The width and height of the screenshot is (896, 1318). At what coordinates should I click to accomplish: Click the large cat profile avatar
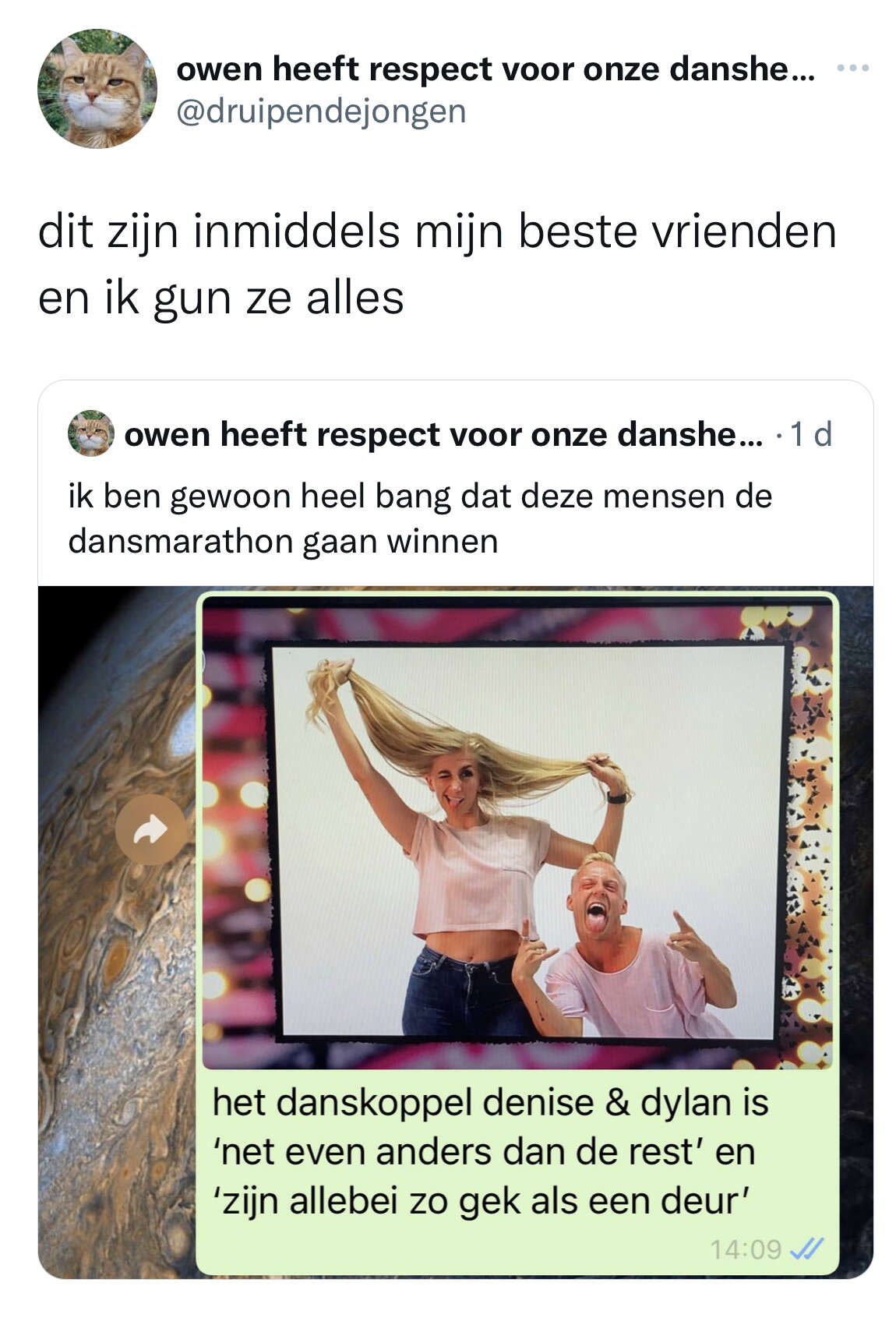tap(97, 89)
